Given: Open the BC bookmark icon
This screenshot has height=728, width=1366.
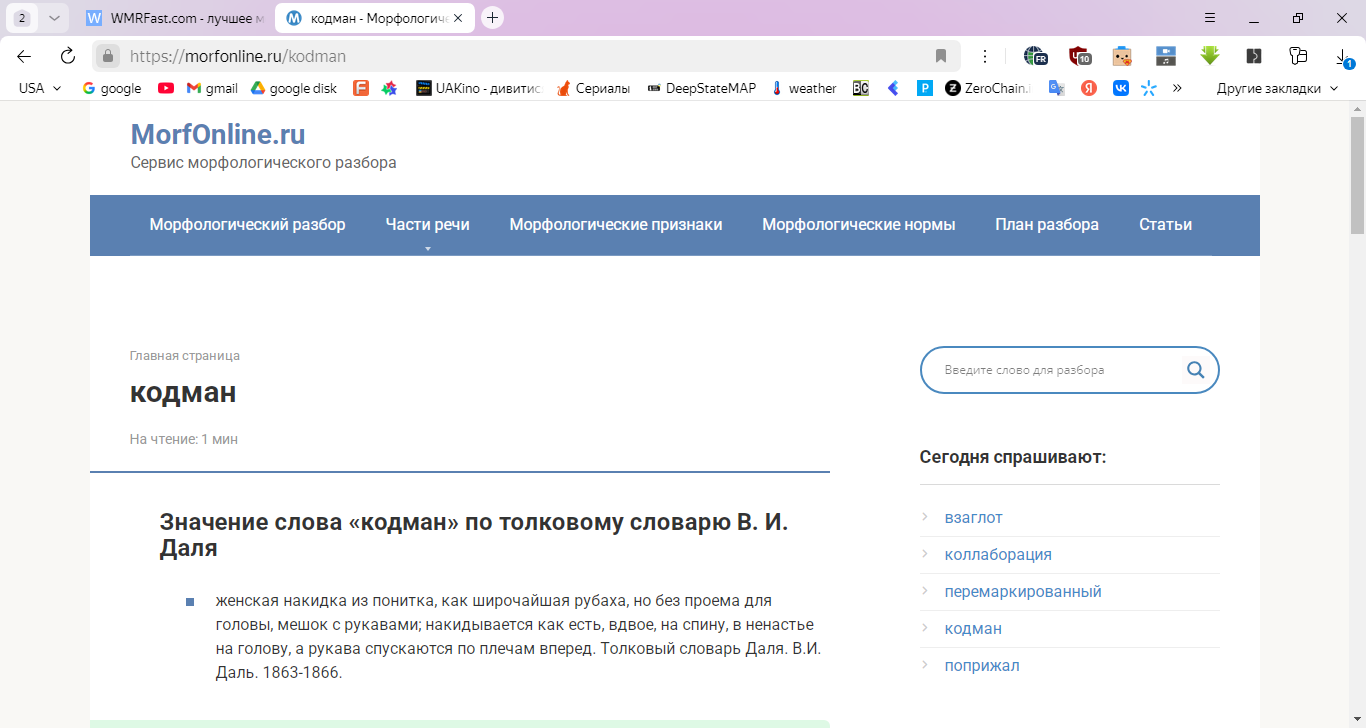Looking at the screenshot, I should point(861,88).
